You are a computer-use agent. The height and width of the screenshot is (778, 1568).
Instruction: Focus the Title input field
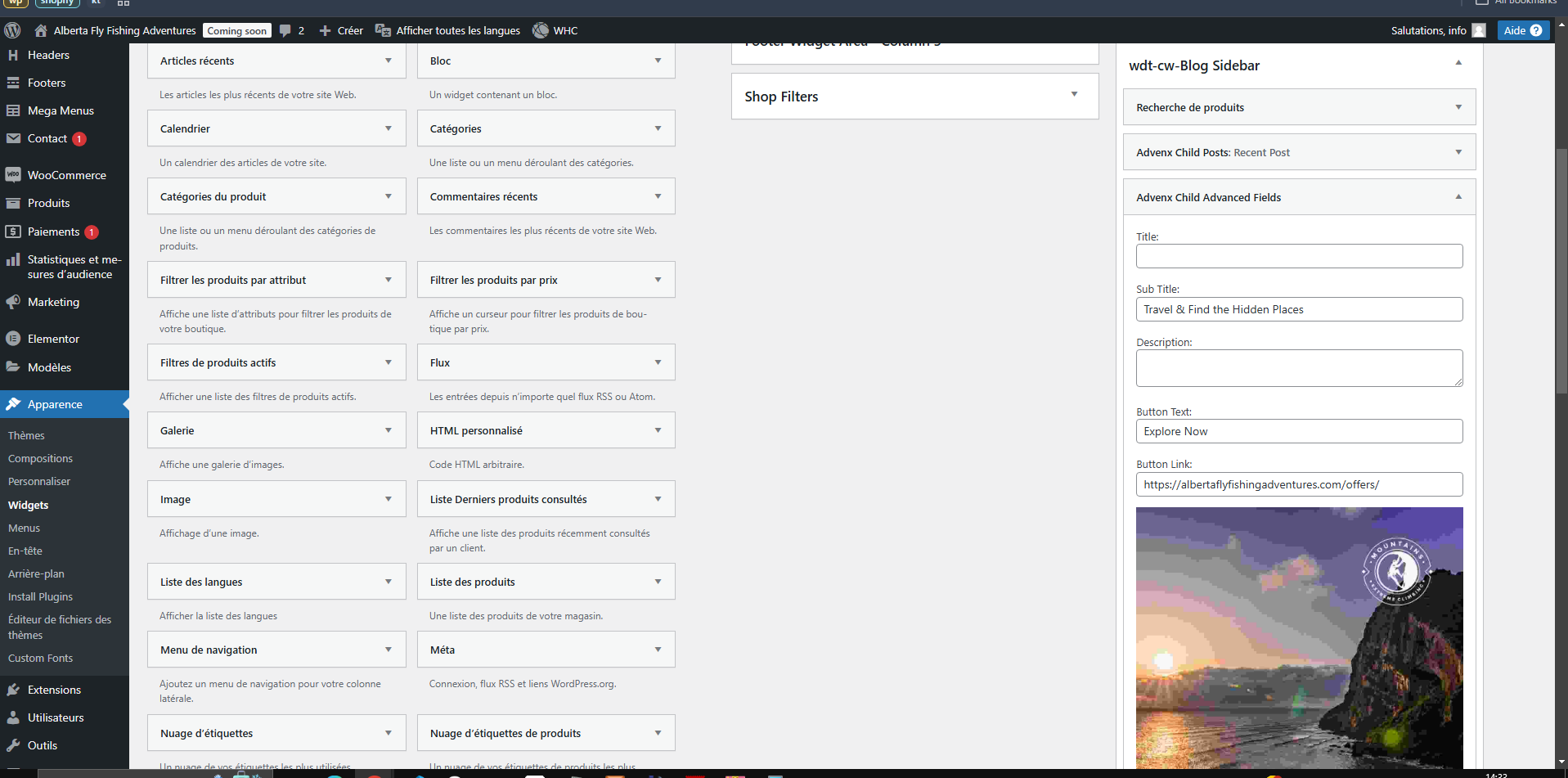coord(1299,256)
